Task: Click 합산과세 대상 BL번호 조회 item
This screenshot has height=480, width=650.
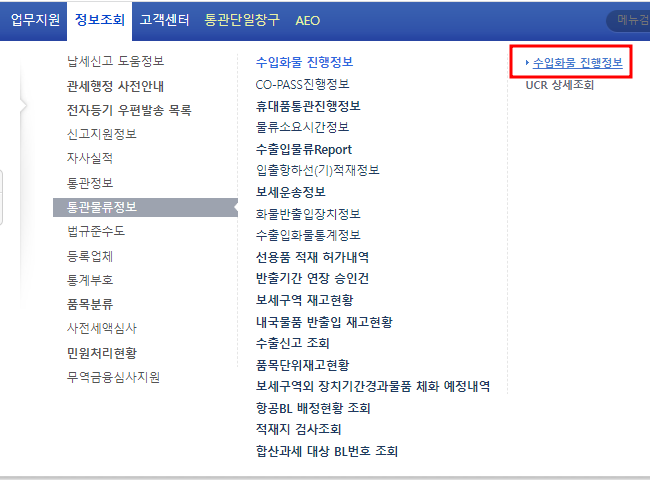Action: (327, 451)
